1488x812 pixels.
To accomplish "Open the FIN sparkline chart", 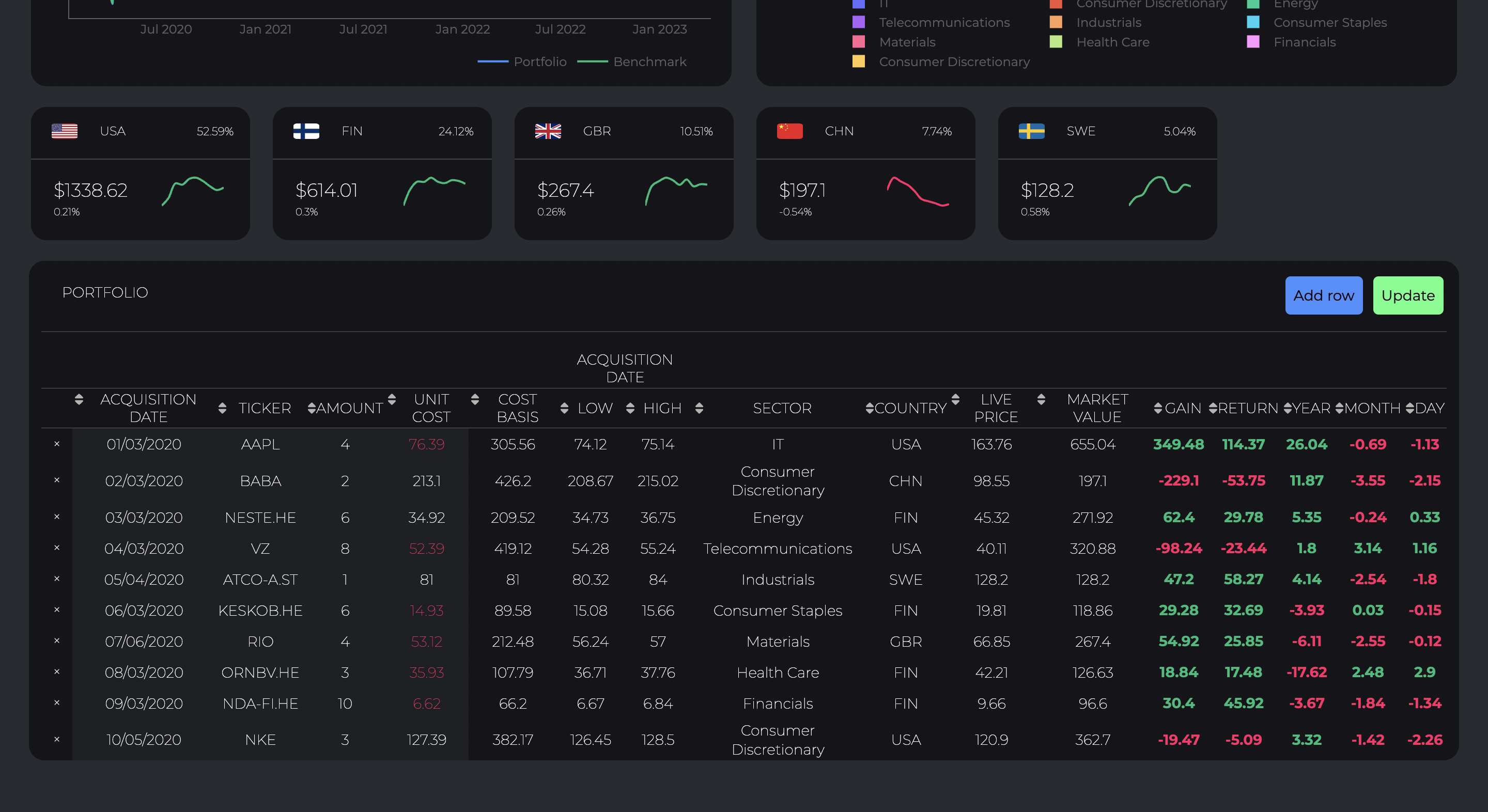I will pos(435,191).
